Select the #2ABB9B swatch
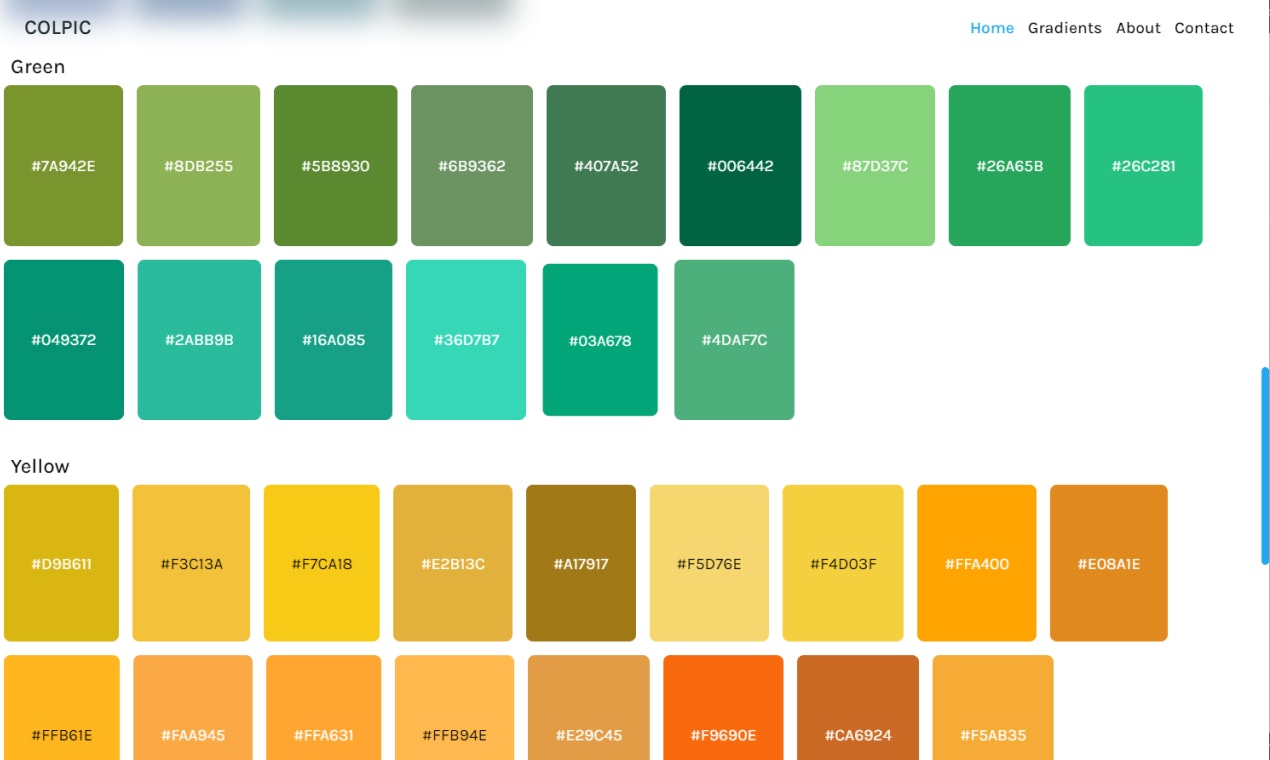This screenshot has width=1270, height=760. (x=199, y=340)
